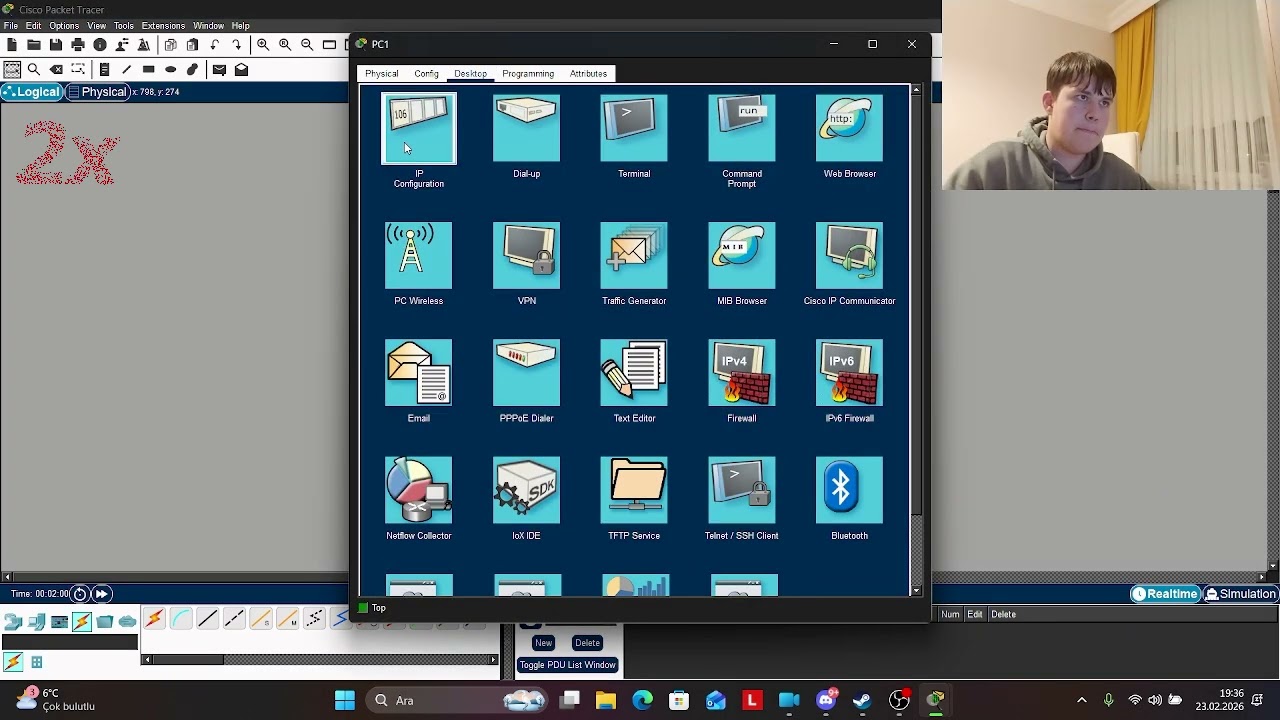This screenshot has width=1280, height=720.
Task: Click the Add Complex PDU open envelope
Action: [x=241, y=69]
